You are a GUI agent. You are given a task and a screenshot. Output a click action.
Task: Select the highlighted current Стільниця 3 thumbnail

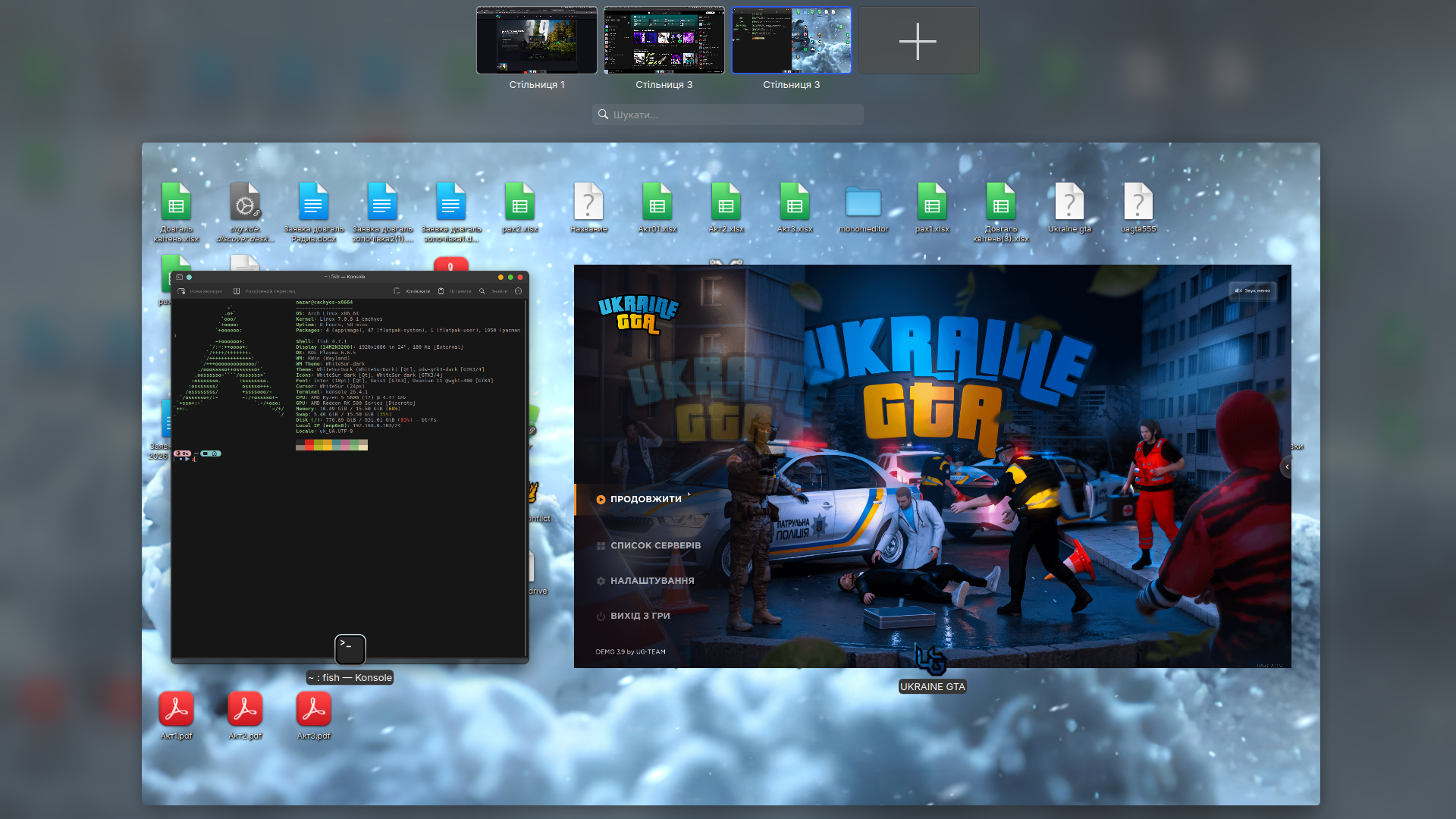click(791, 40)
